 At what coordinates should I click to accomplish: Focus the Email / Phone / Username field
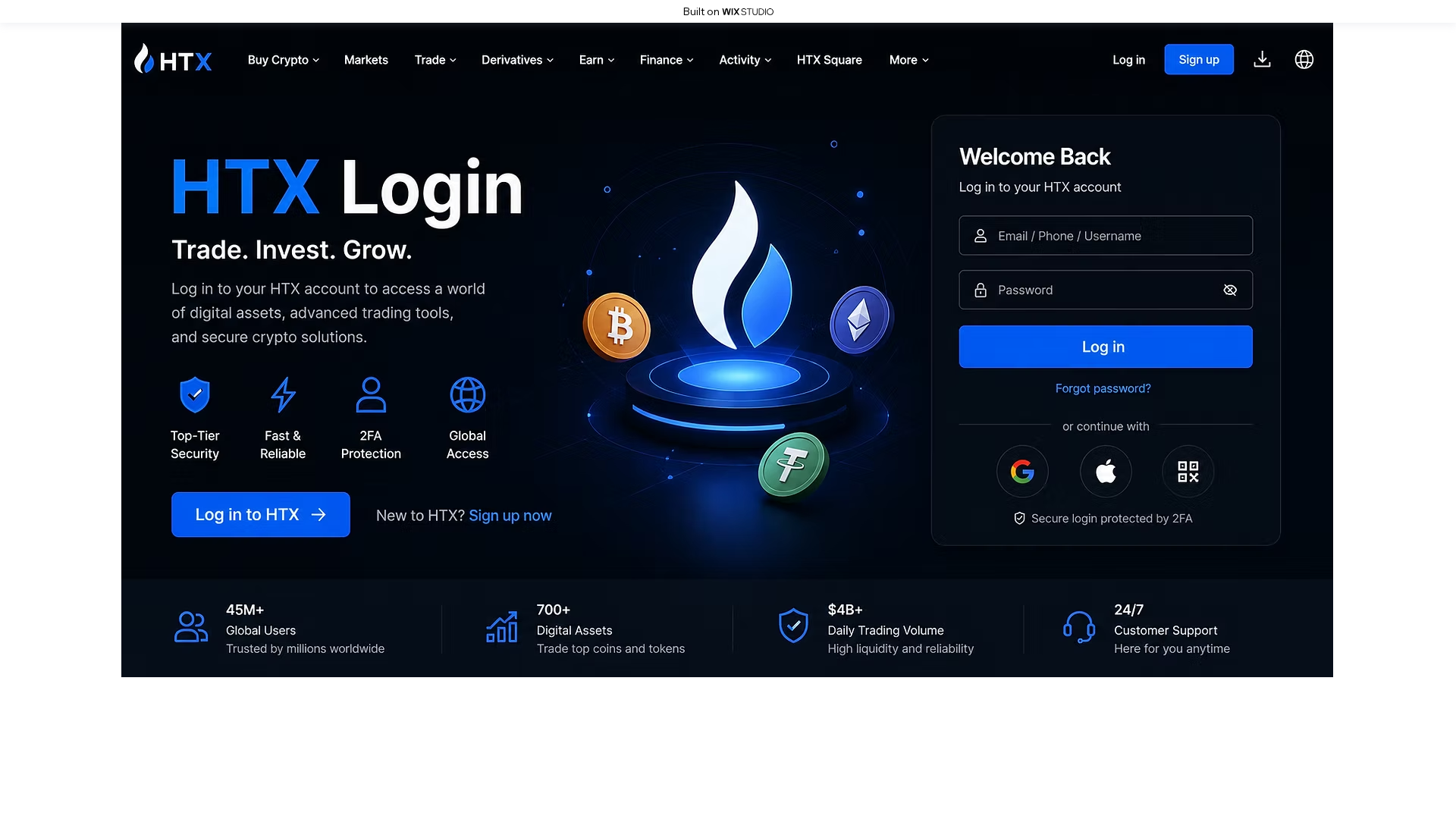1105,235
